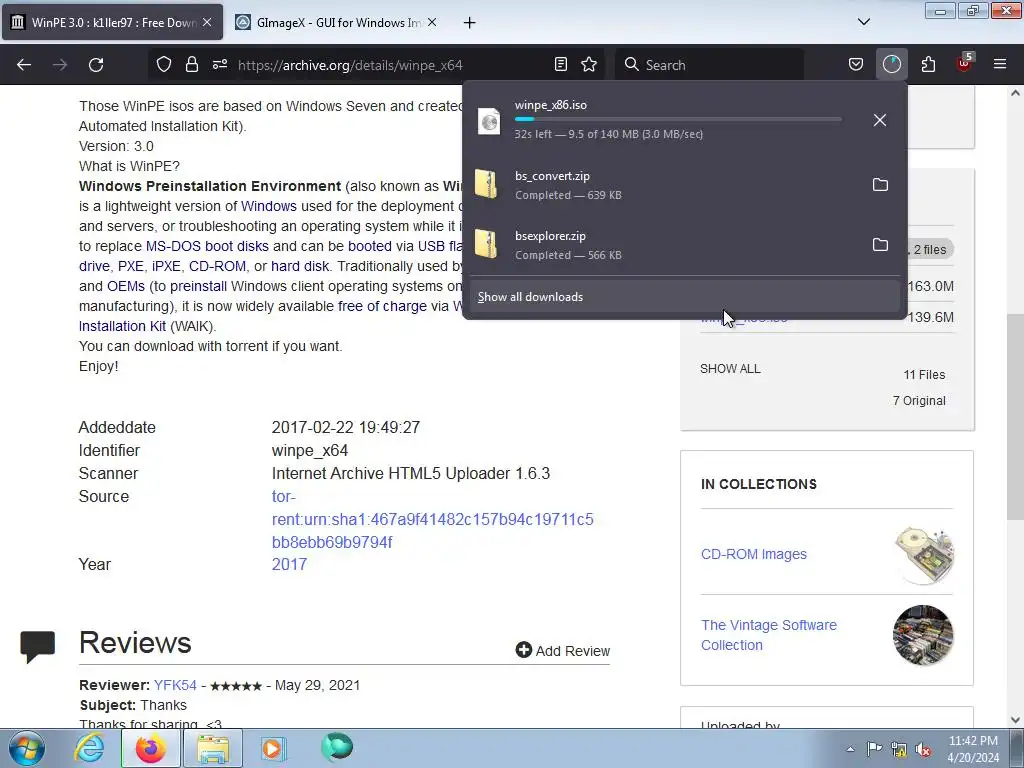The width and height of the screenshot is (1024, 768).
Task: Open the free of charge link
Action: pyautogui.click(x=382, y=306)
